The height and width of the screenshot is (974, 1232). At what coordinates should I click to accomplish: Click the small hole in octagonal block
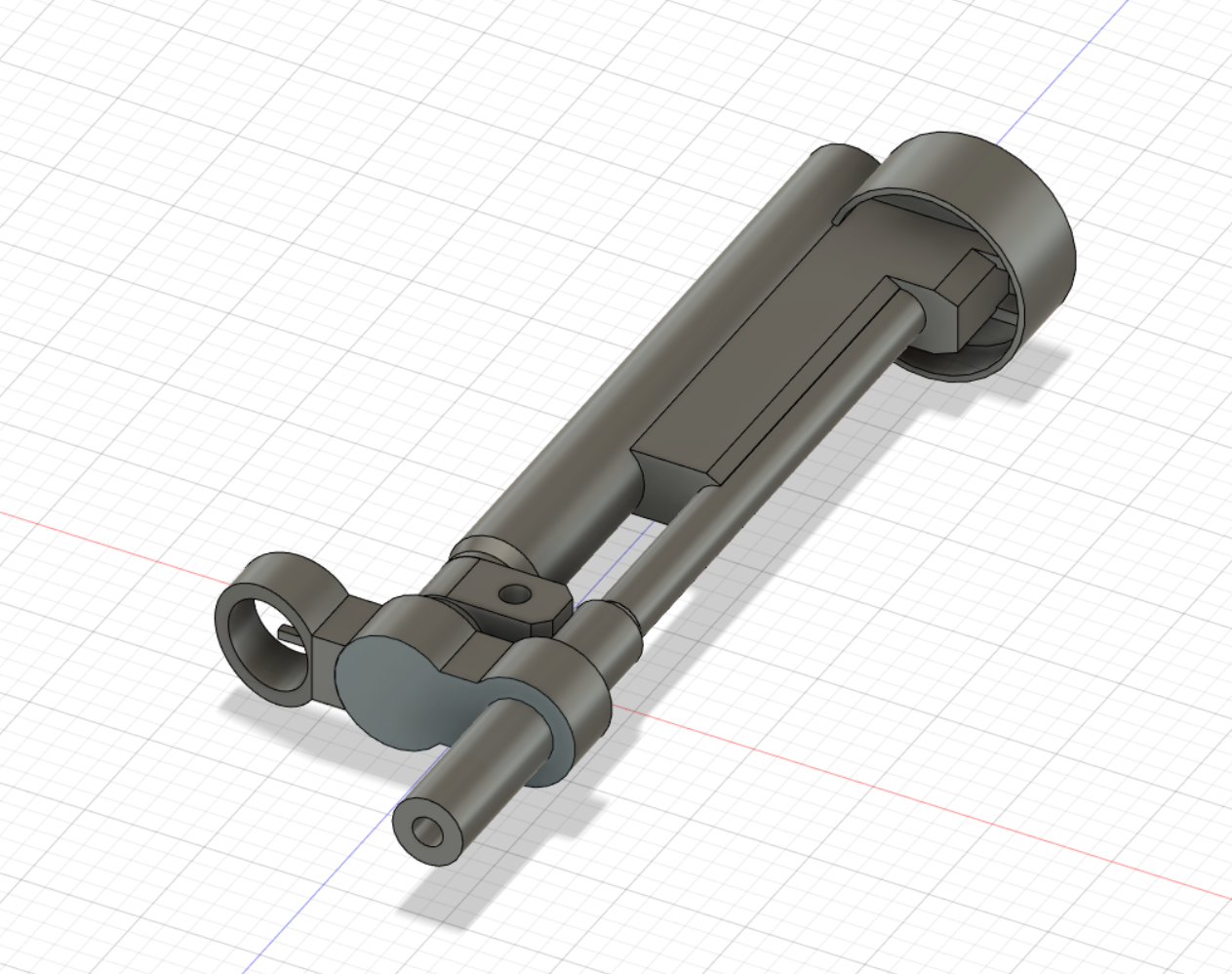pyautogui.click(x=514, y=593)
